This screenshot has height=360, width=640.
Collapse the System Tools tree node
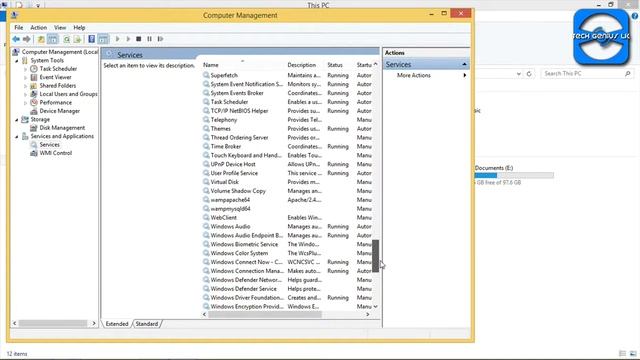pos(17,61)
